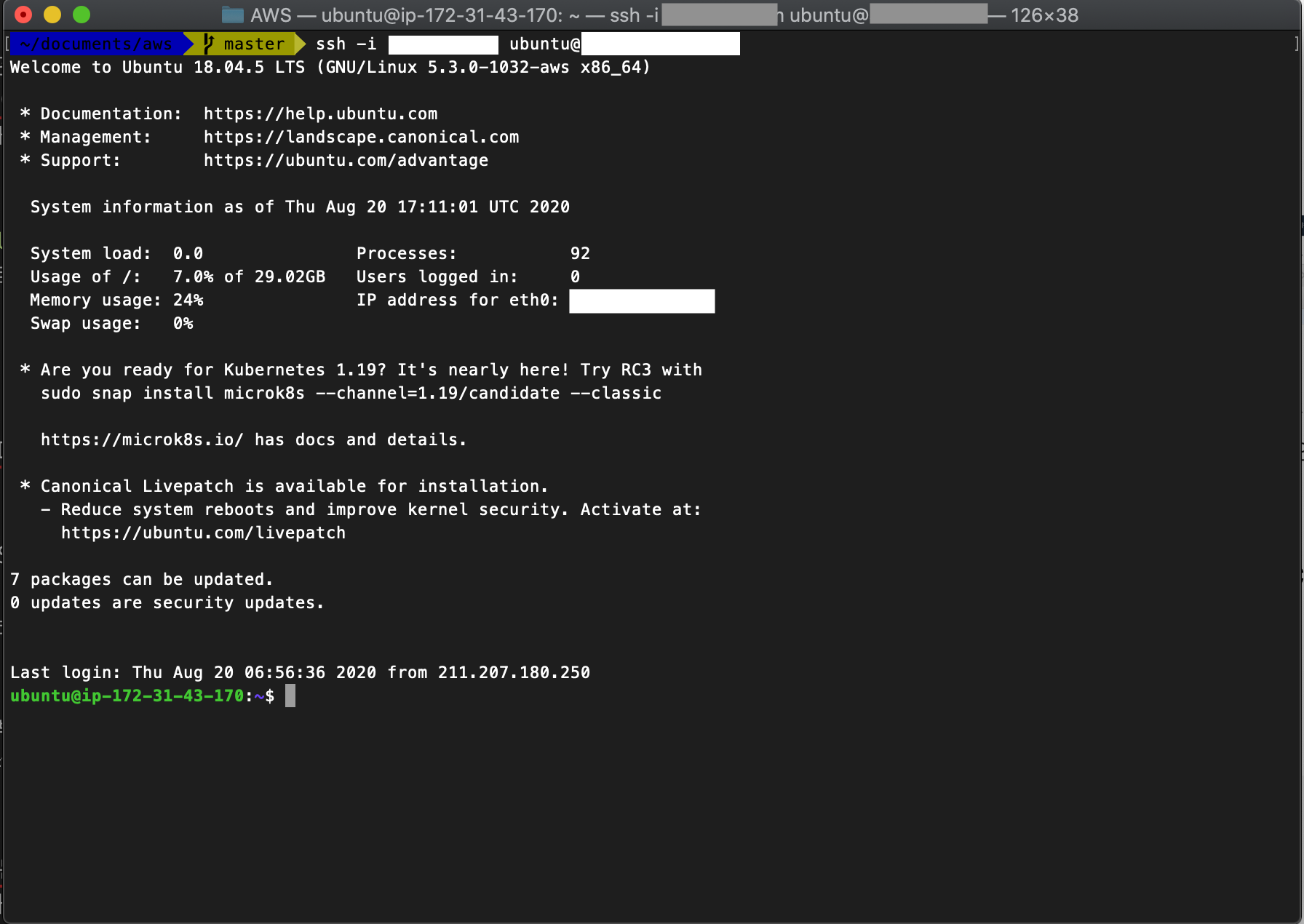Open the https://help.ubuntu.com documentation link
The width and height of the screenshot is (1304, 924).
tap(320, 113)
